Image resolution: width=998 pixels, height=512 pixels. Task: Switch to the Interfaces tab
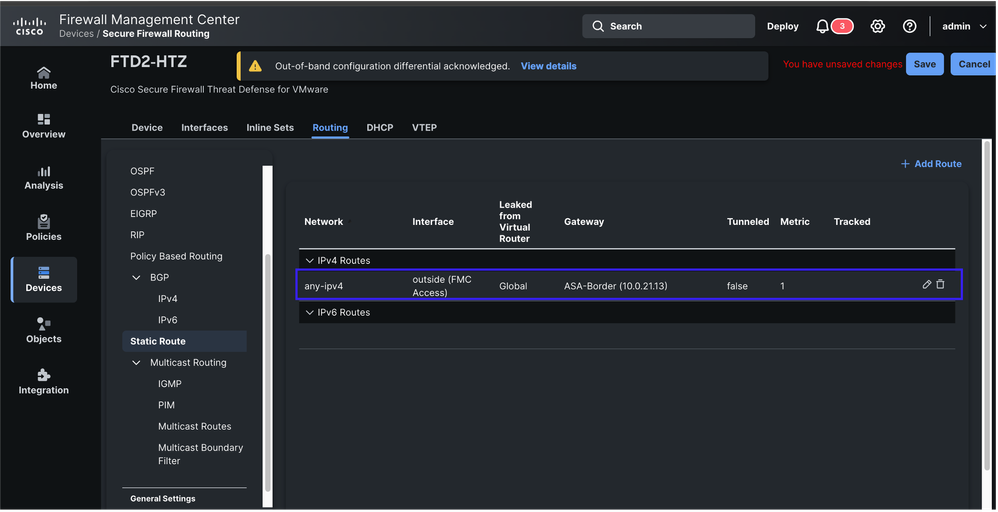coord(204,127)
